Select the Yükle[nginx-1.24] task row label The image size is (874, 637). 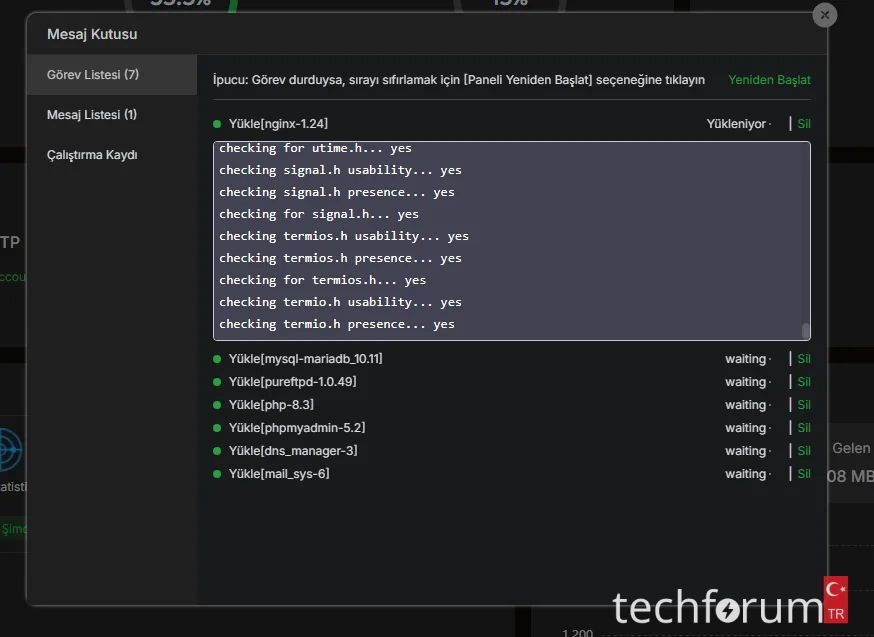pos(278,124)
